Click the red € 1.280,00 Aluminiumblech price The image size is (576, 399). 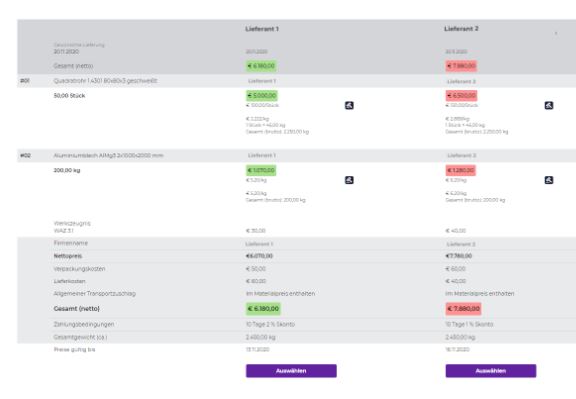(x=461, y=170)
